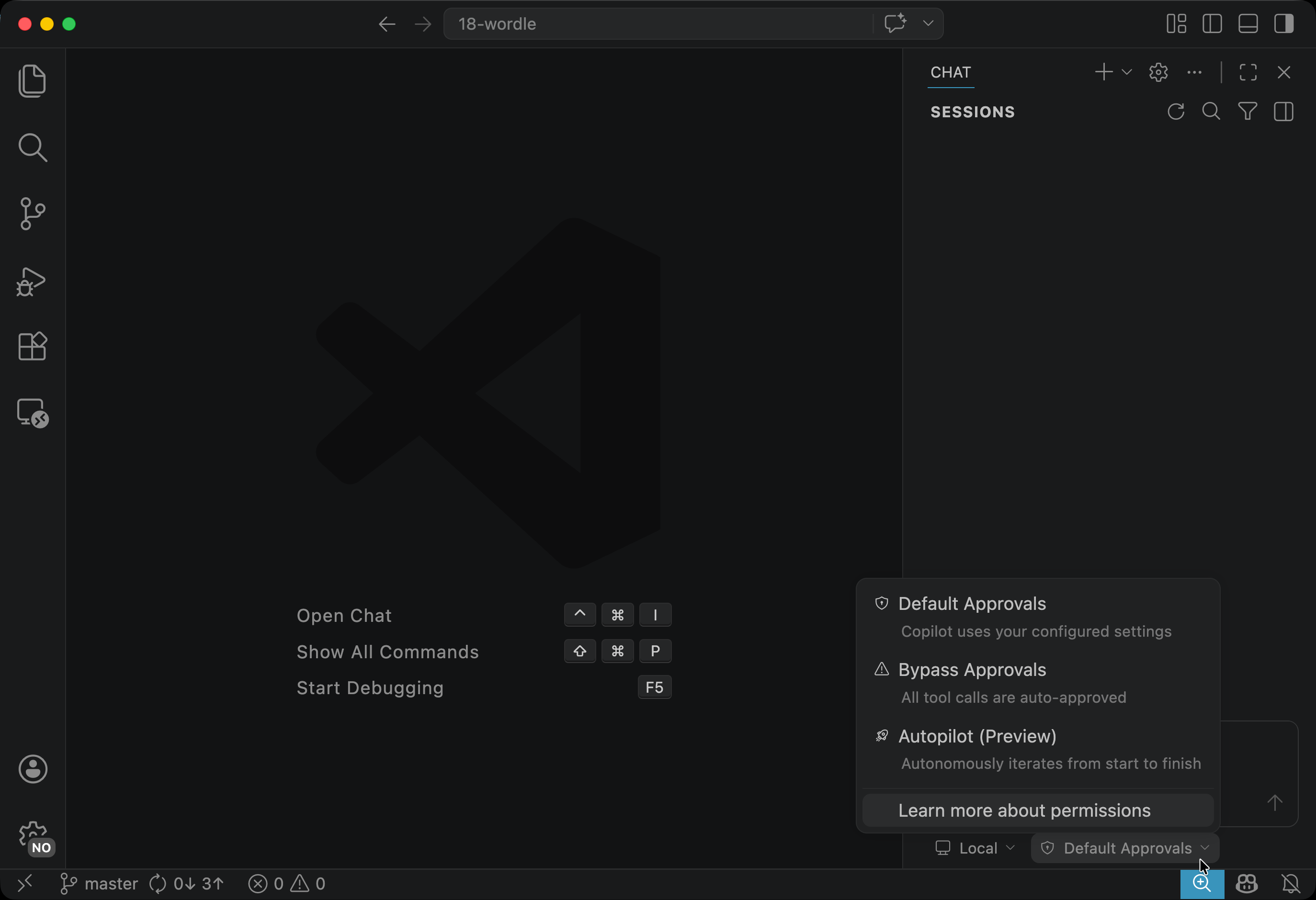This screenshot has height=900, width=1316.
Task: Go forward with the right arrow
Action: point(422,24)
